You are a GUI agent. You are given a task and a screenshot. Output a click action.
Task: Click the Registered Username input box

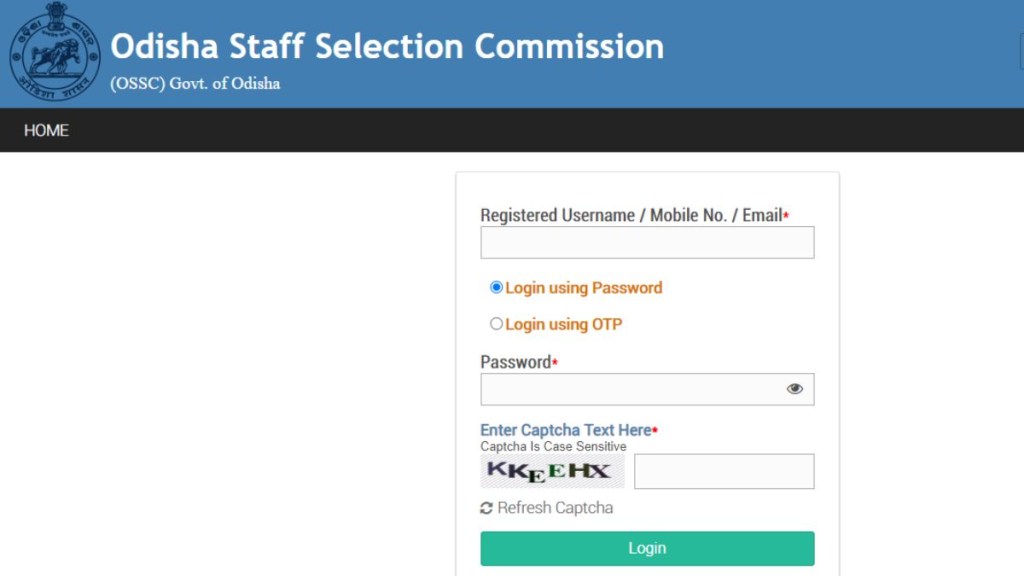[x=647, y=242]
